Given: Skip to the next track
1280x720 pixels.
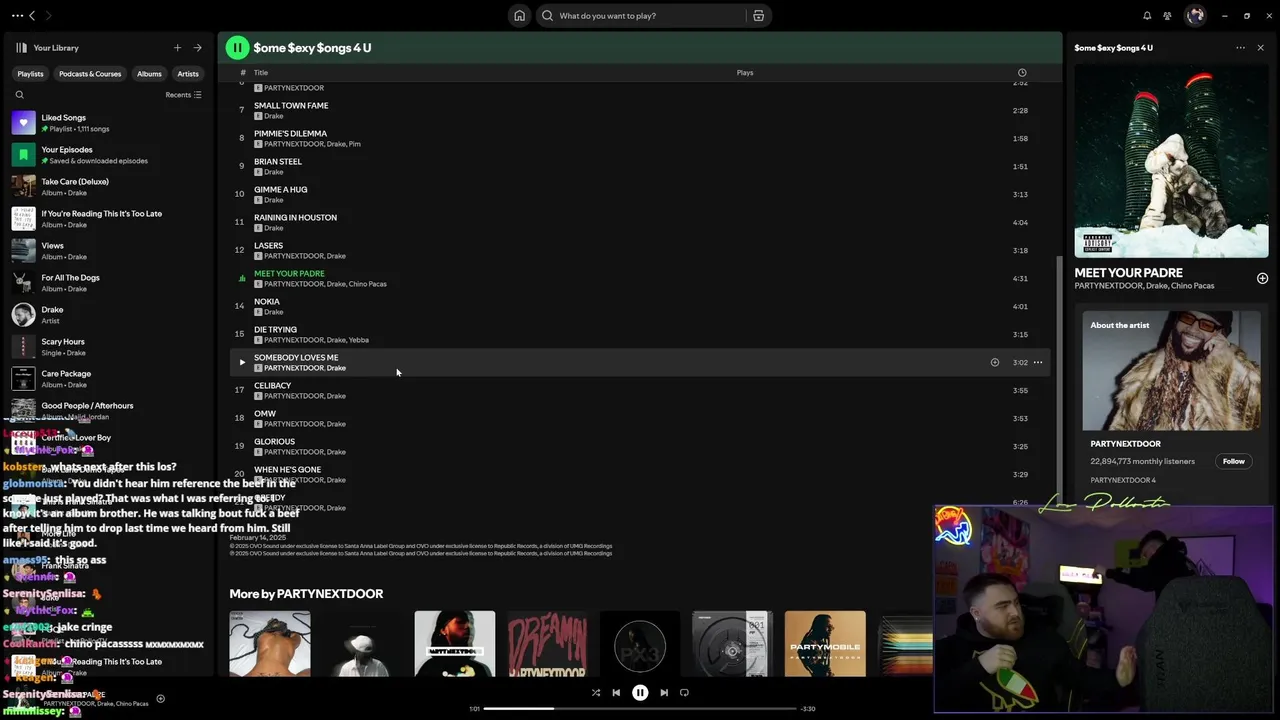Looking at the screenshot, I should (664, 692).
